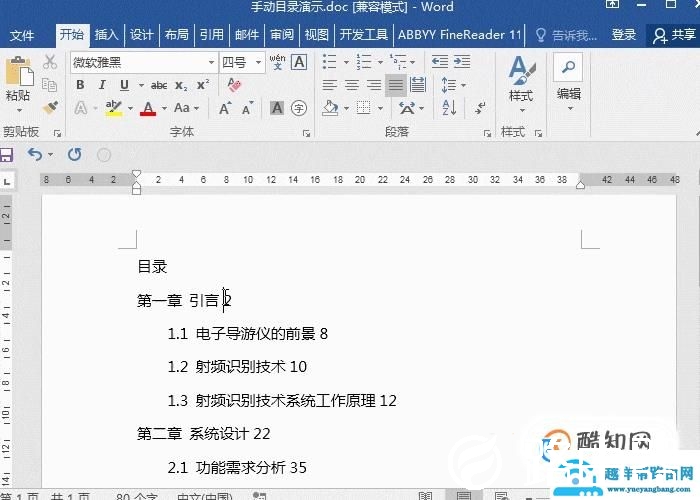This screenshot has width=700, height=500.
Task: Toggle character shading A
Action: point(277,108)
